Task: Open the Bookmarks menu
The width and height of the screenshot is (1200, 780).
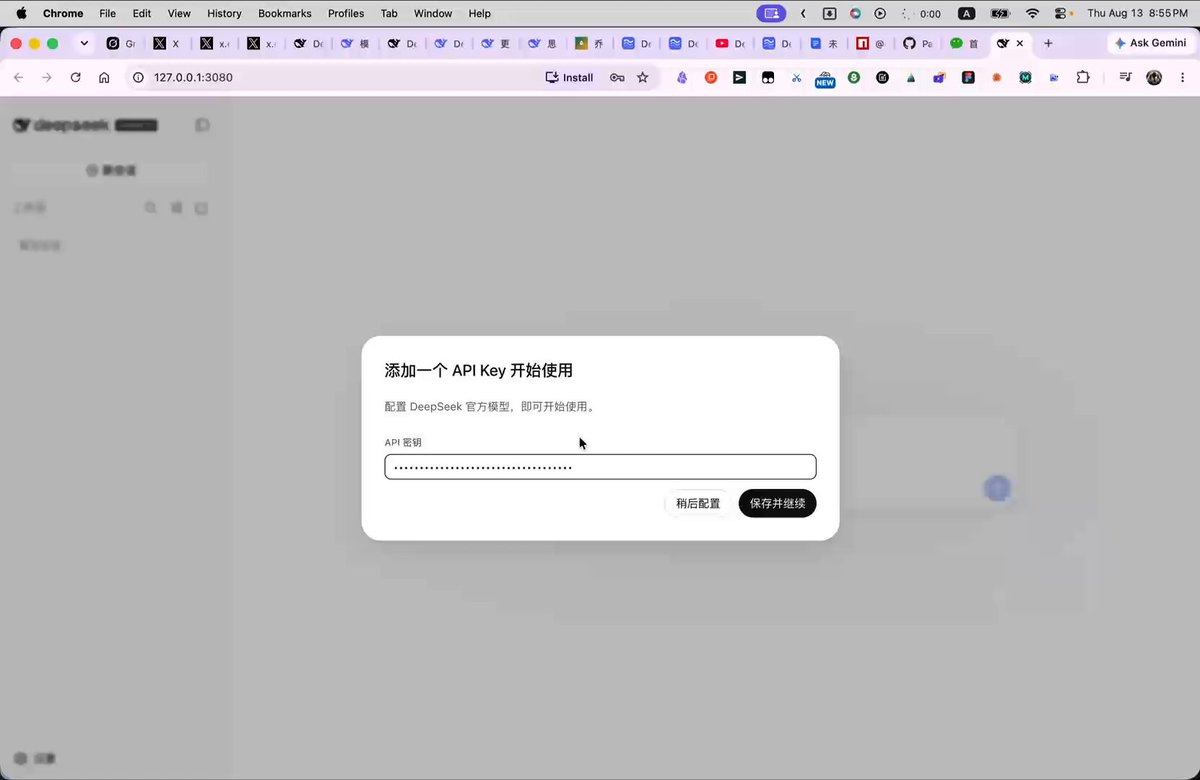Action: [x=285, y=13]
